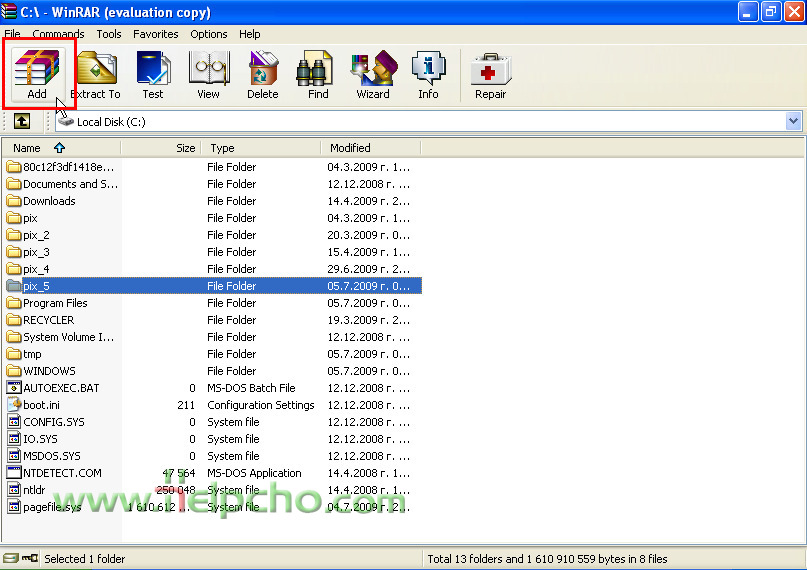
Task: Select the pix folder row
Action: tap(212, 218)
